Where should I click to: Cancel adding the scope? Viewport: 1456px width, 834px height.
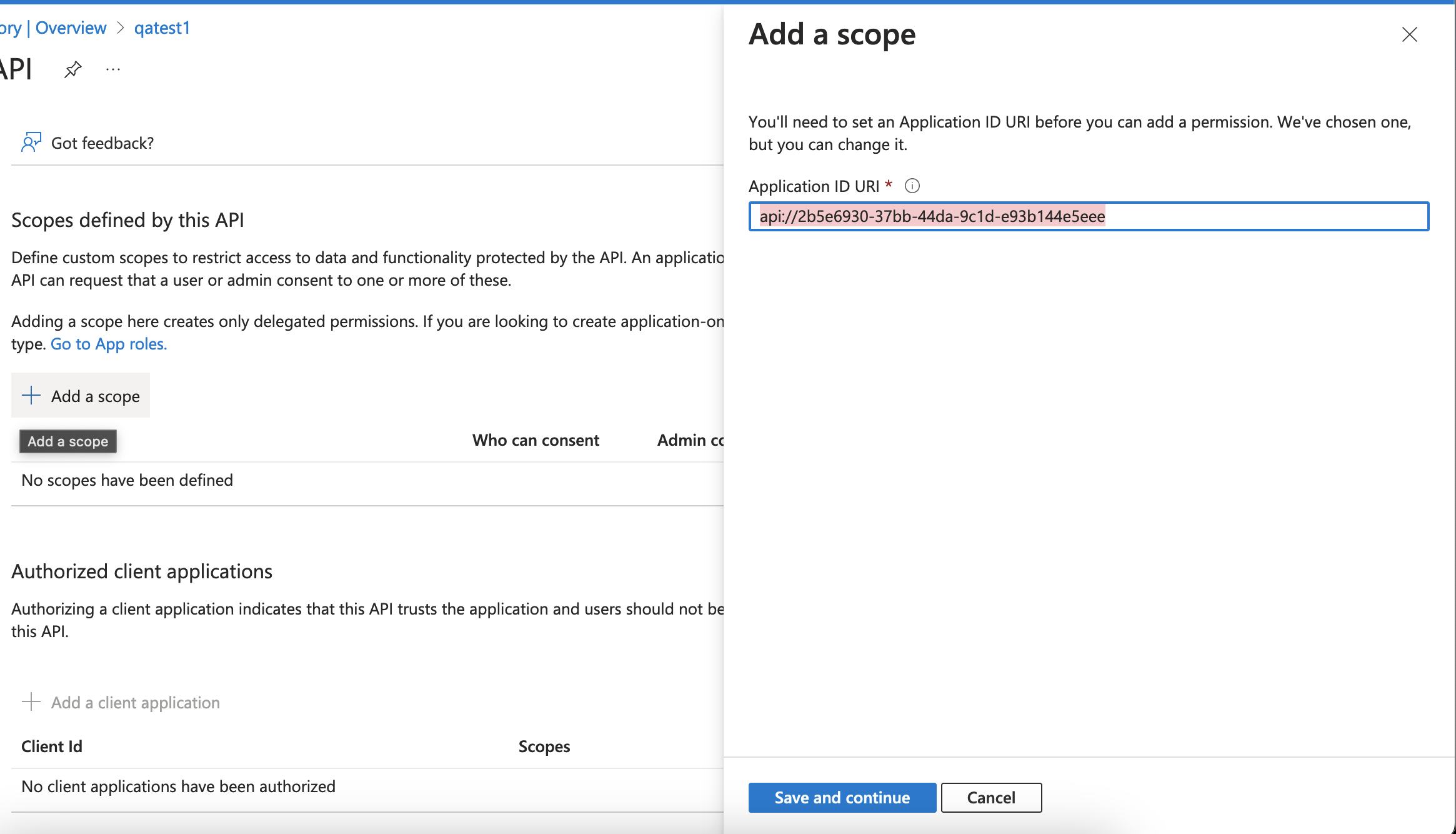[x=991, y=797]
